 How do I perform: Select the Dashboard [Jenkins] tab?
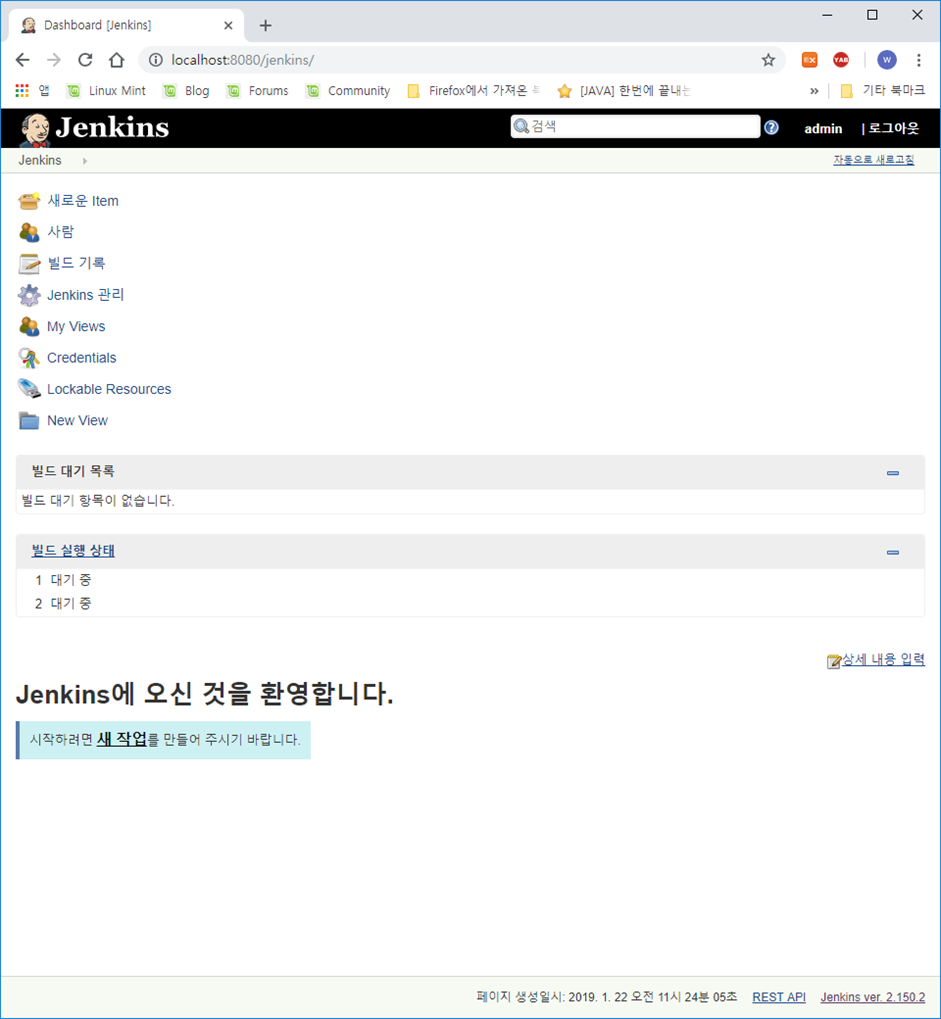pyautogui.click(x=125, y=25)
